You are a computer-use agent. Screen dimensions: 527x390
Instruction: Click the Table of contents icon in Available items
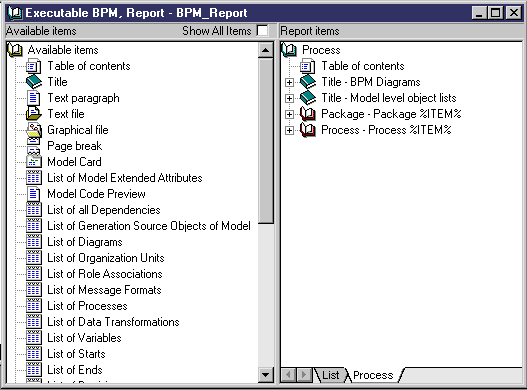34,66
